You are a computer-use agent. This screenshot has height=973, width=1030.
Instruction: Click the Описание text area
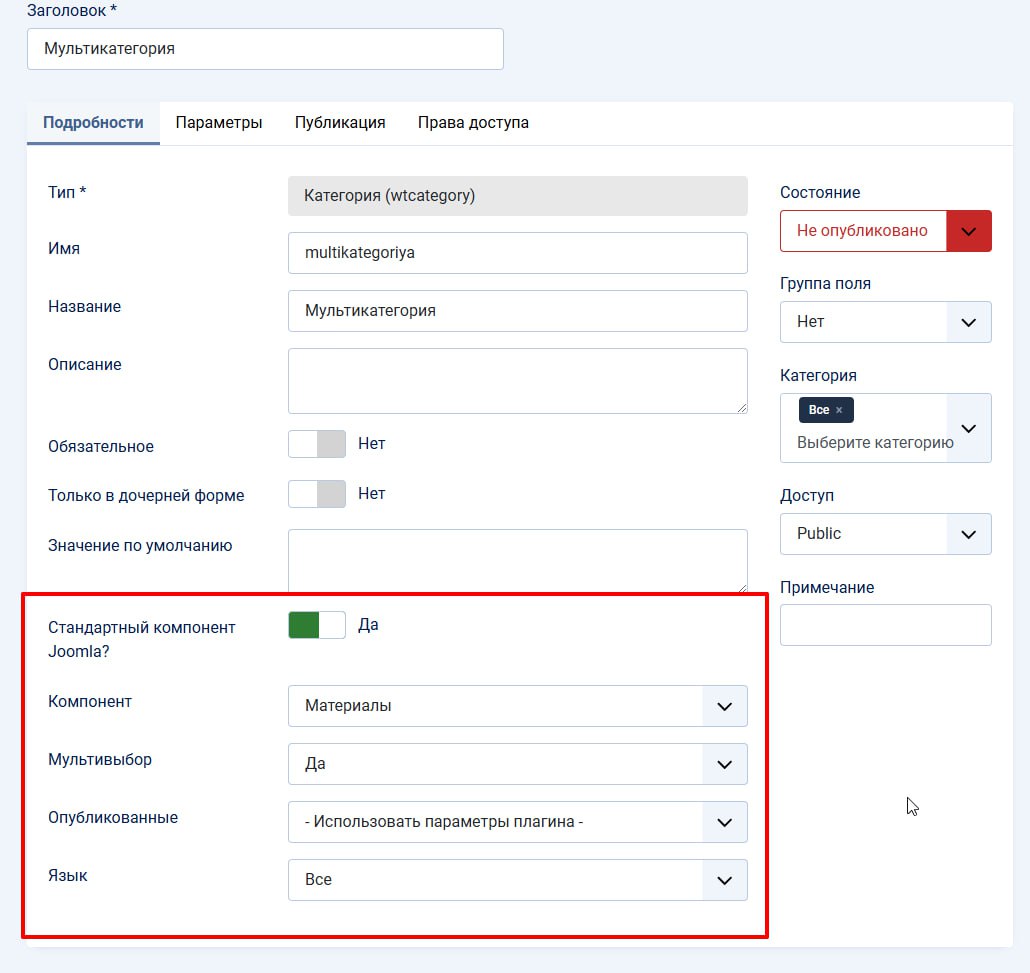(518, 381)
